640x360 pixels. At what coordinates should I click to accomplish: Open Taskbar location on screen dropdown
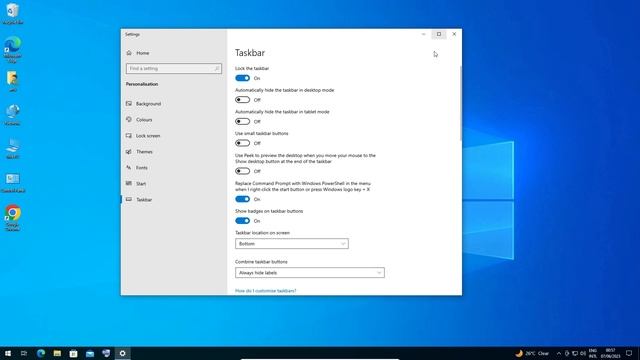(292, 244)
